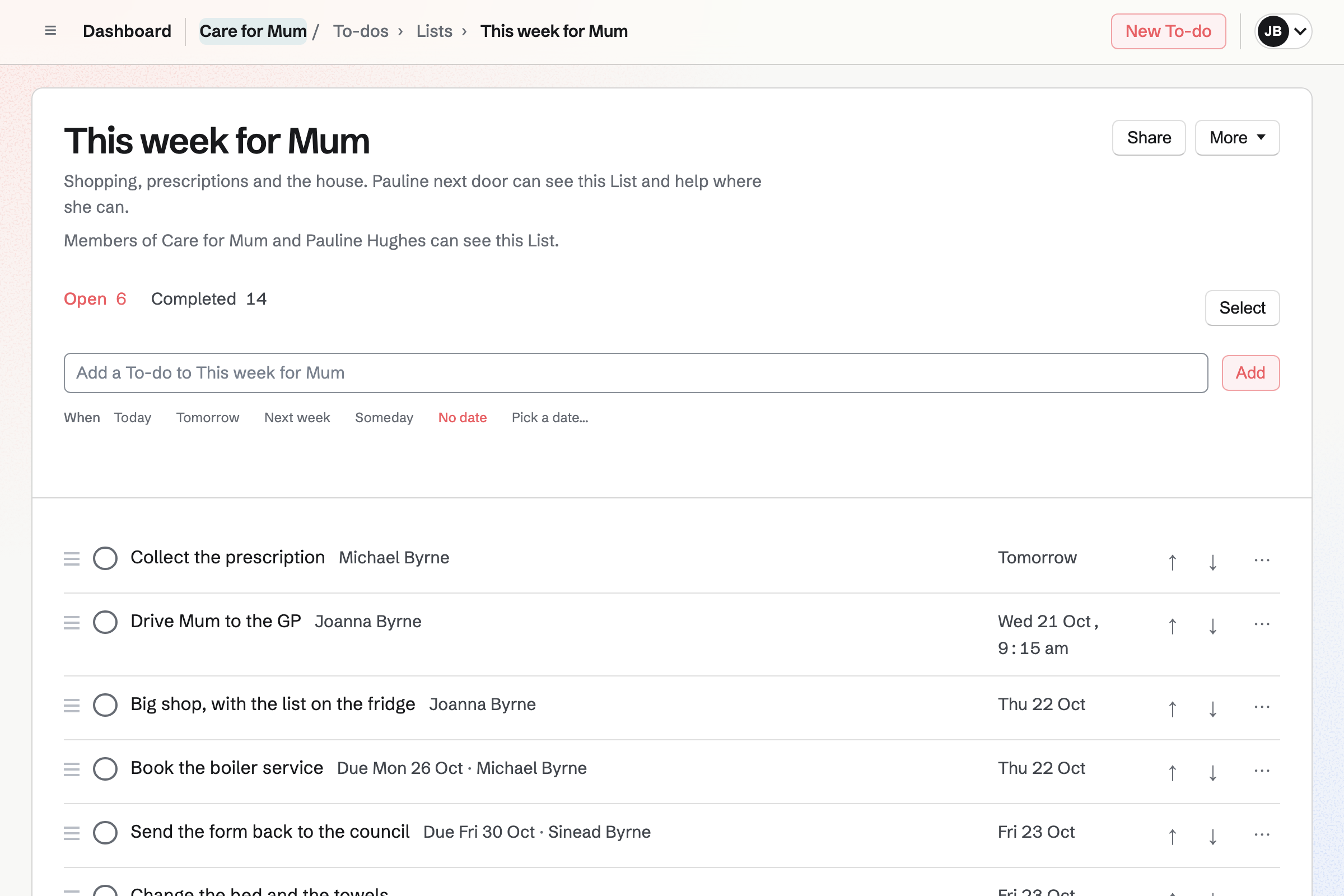The width and height of the screenshot is (1344, 896).
Task: Grab drag handle of "Collect the prescription"
Action: click(72, 558)
